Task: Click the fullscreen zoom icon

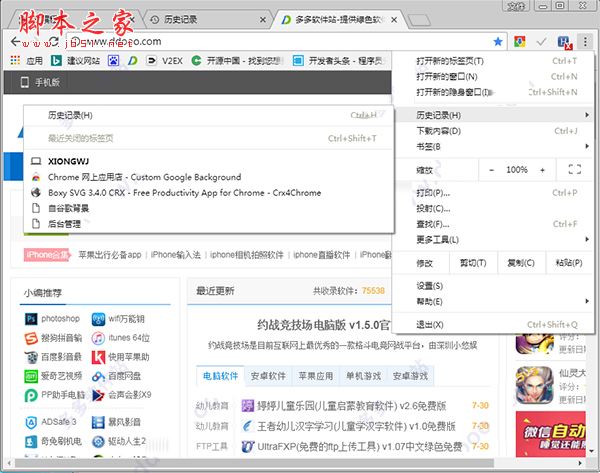Action: tap(574, 170)
